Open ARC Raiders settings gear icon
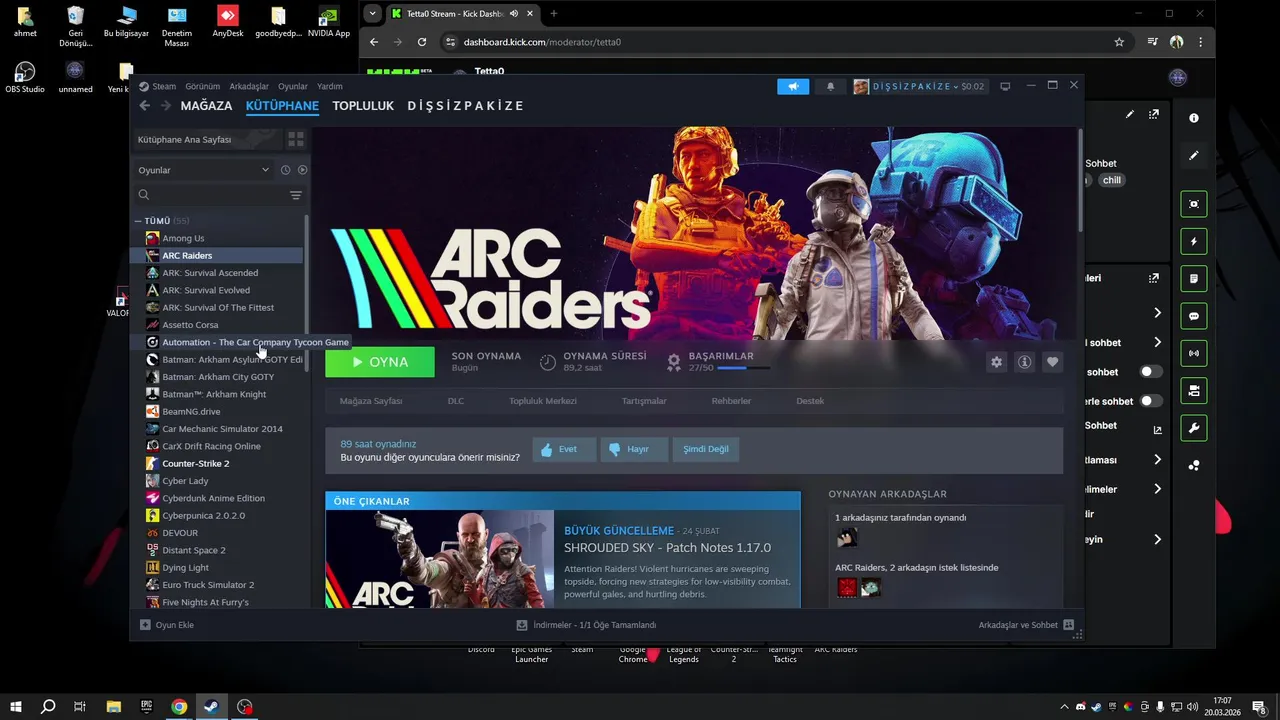The height and width of the screenshot is (720, 1280). [996, 362]
